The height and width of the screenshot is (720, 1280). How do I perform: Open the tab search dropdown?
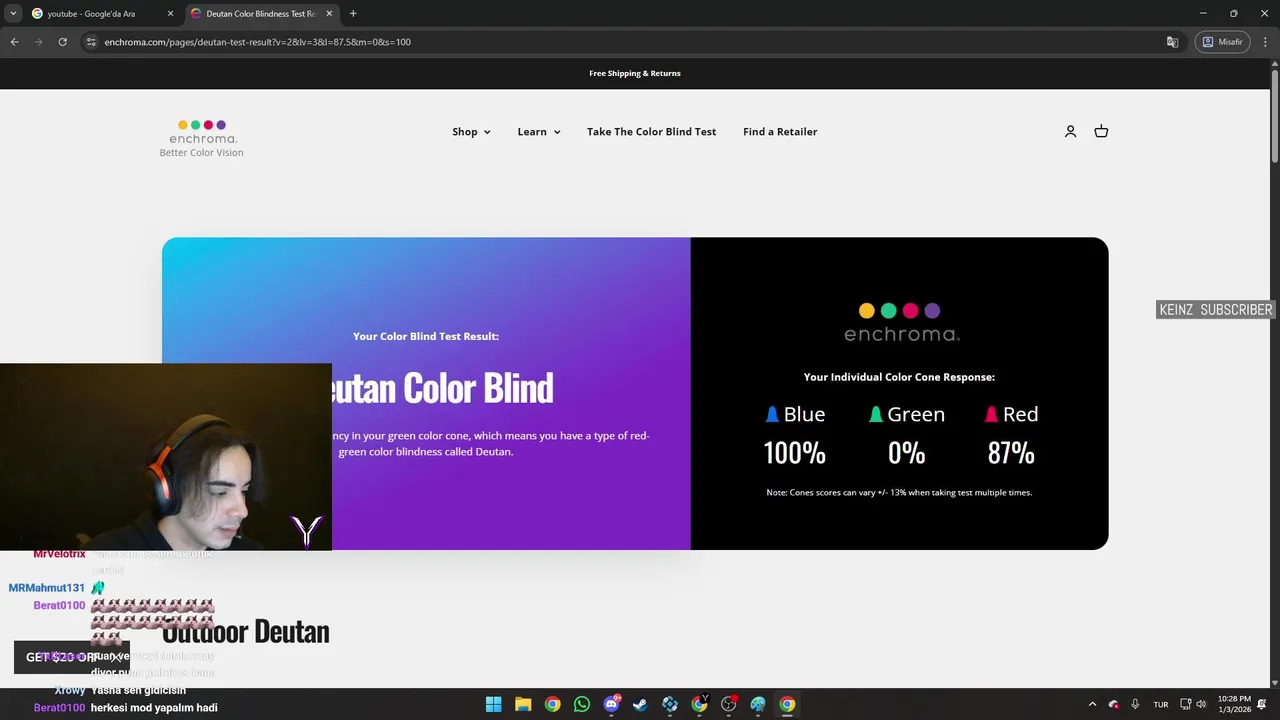(x=13, y=14)
